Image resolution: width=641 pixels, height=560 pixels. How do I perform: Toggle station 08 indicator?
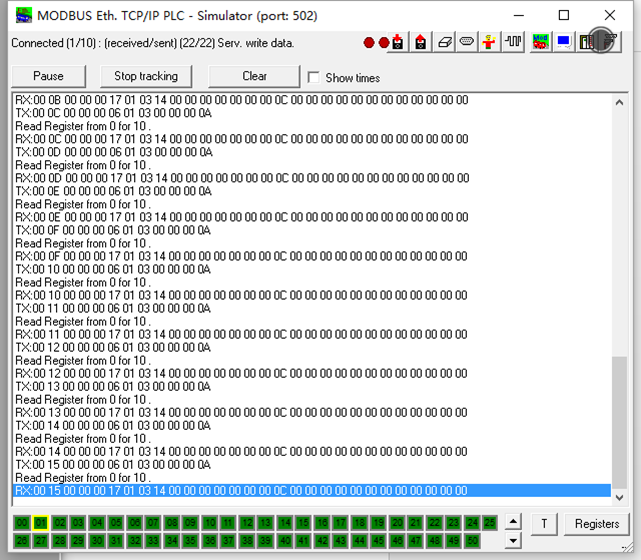click(x=172, y=523)
